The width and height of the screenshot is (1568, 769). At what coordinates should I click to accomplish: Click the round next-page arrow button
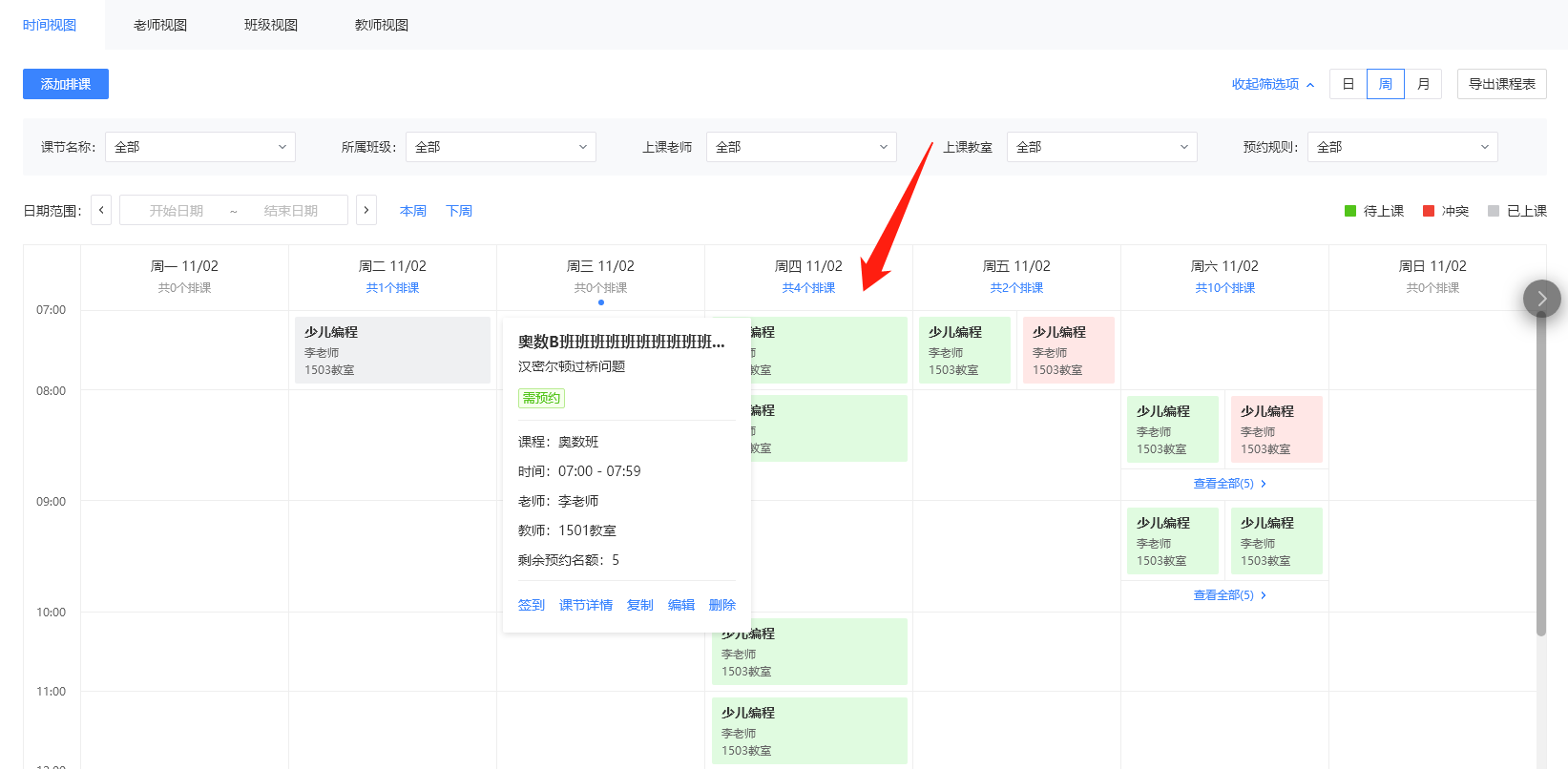pos(1541,299)
